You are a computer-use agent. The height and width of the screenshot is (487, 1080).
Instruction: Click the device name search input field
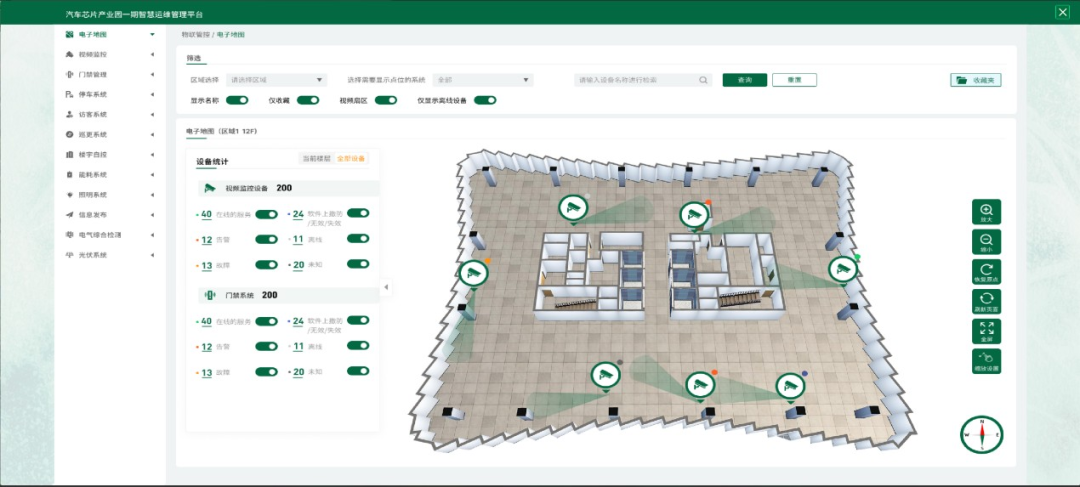click(636, 80)
